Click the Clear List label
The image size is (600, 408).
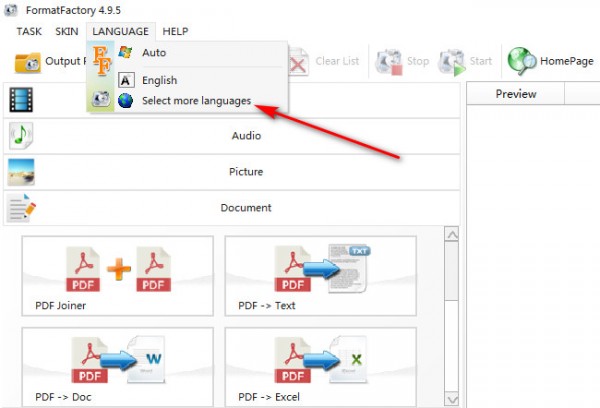tap(337, 61)
